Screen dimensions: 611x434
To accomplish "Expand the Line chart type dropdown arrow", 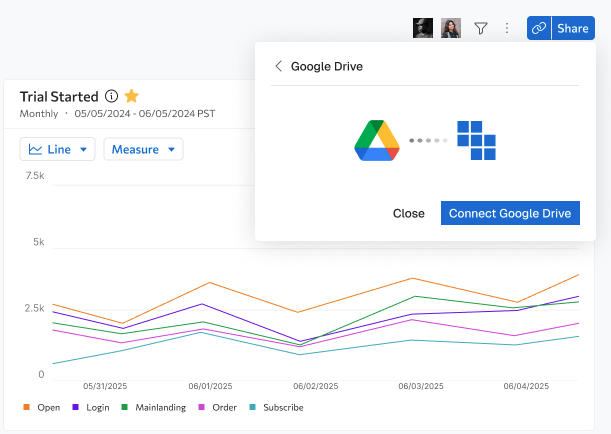I will coord(83,149).
